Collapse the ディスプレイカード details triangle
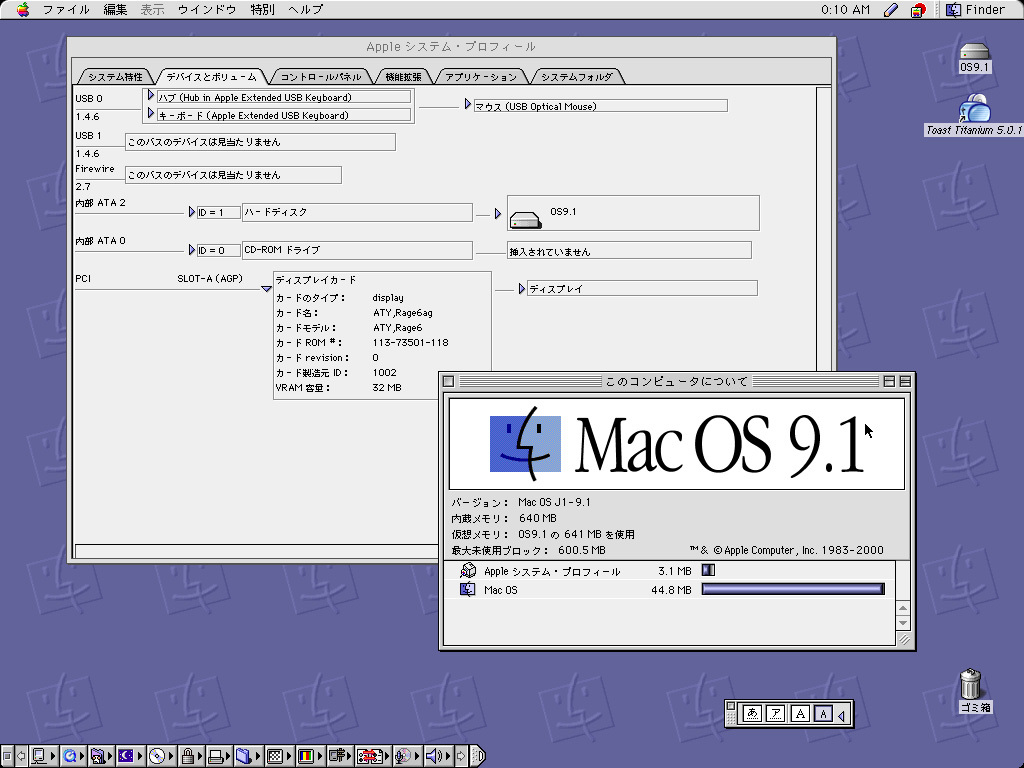1024x768 pixels. (x=266, y=289)
